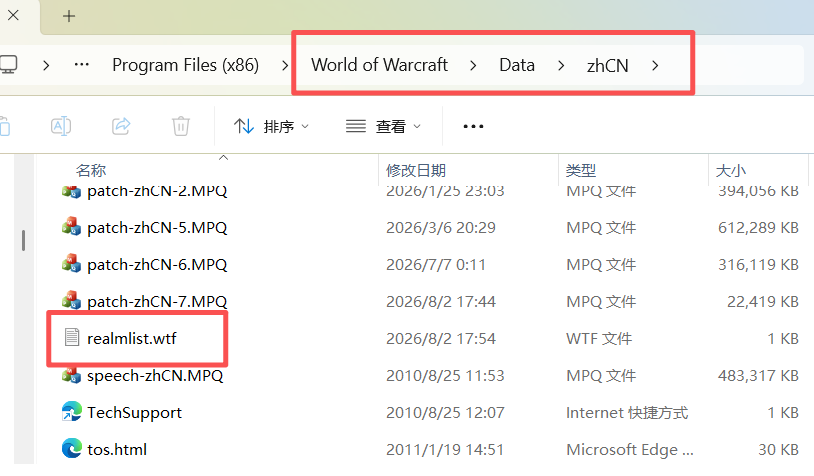Image resolution: width=814 pixels, height=476 pixels.
Task: Click the speech-zhCN.MPQ file name
Action: pyautogui.click(x=155, y=375)
